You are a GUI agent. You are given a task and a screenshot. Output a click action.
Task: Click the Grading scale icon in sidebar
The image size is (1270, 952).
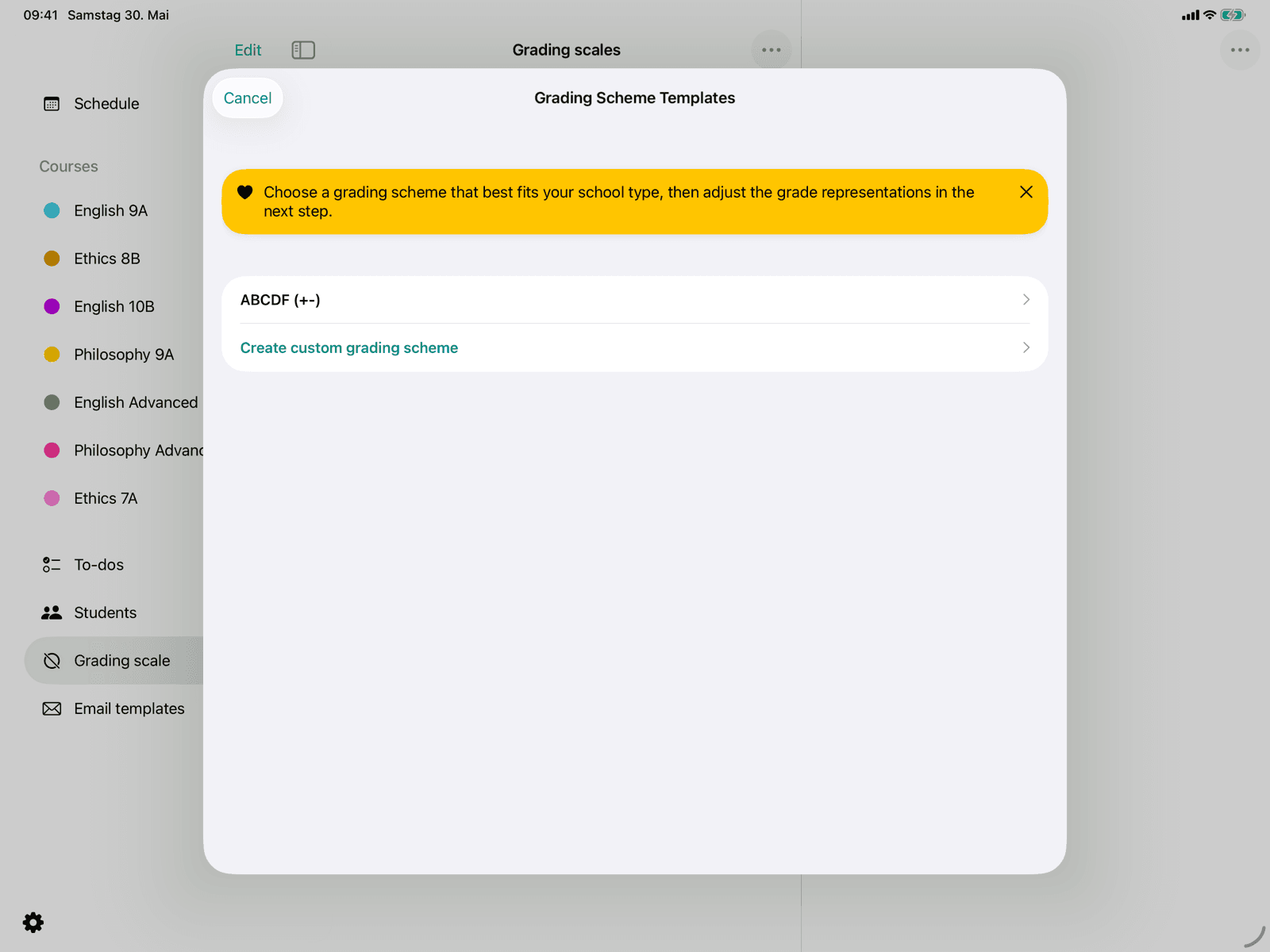52,661
